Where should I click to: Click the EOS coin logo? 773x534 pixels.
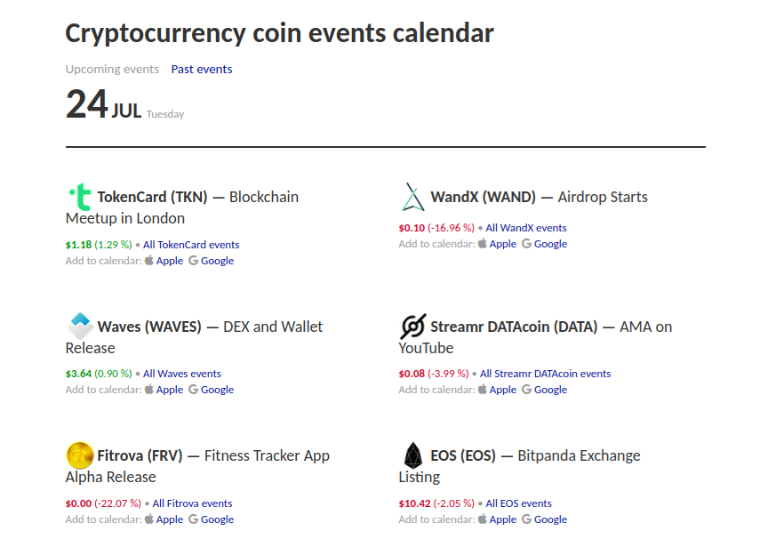click(413, 455)
